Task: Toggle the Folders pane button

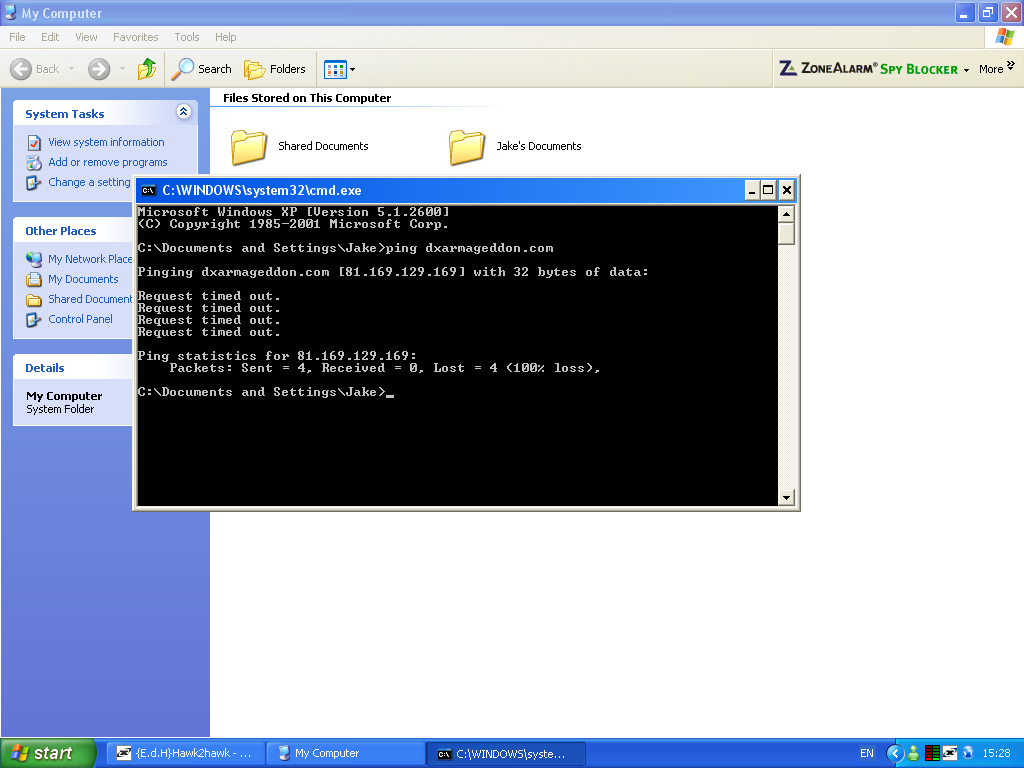Action: point(275,69)
